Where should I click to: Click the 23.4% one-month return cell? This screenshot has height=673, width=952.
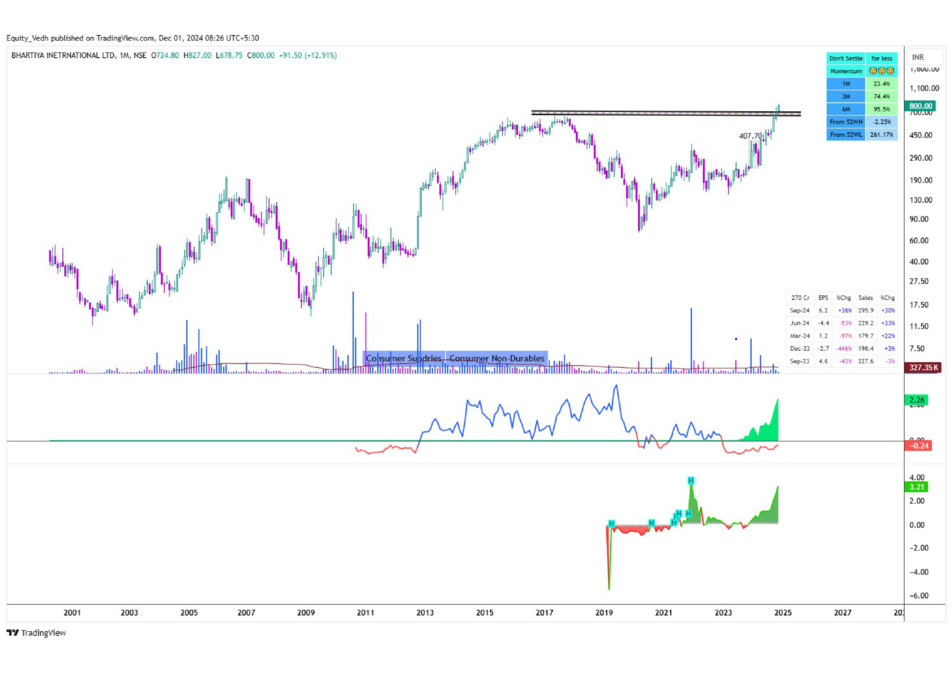pos(882,84)
